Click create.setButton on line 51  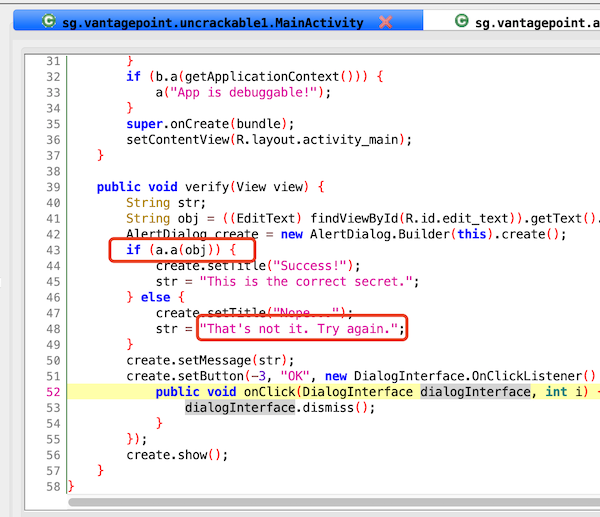pos(185,376)
